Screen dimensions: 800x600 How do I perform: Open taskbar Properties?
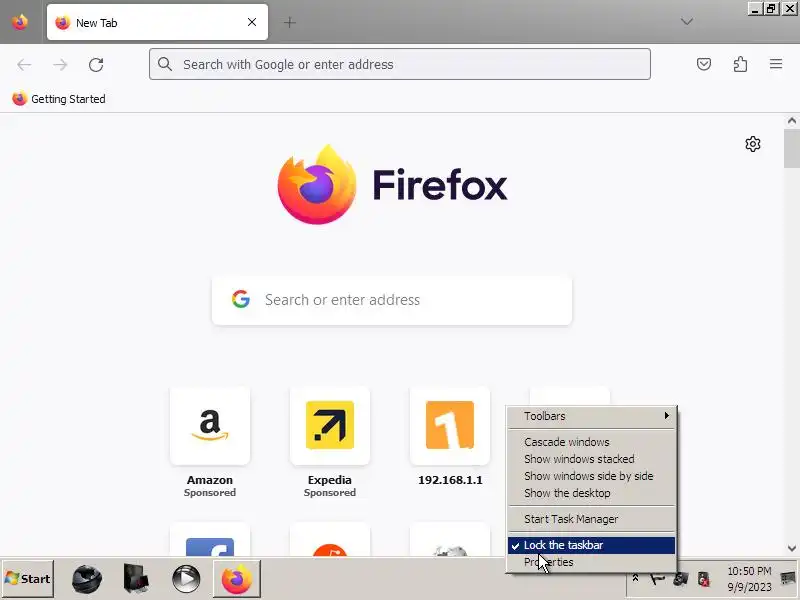point(591,562)
